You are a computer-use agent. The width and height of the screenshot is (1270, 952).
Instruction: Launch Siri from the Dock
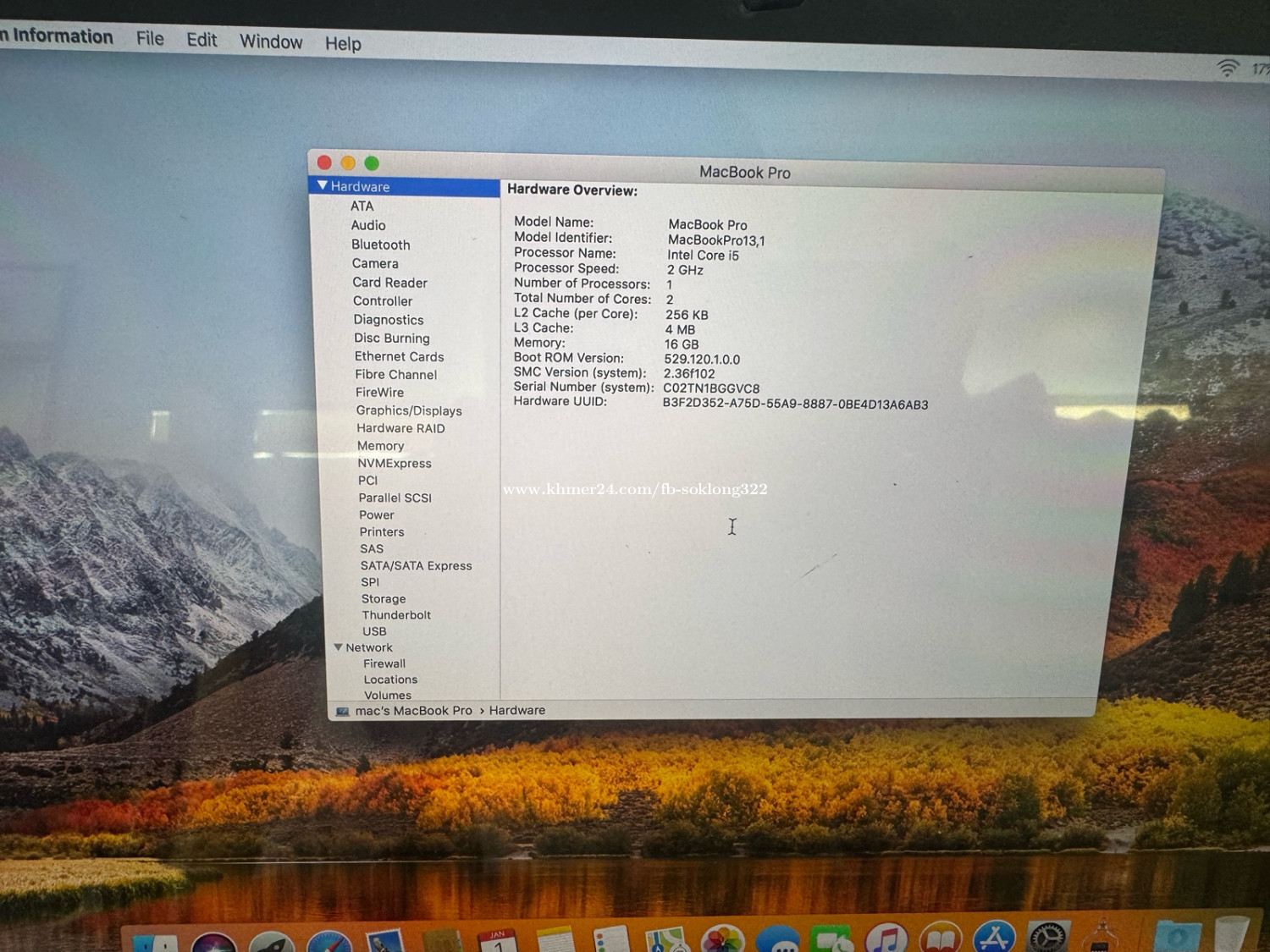point(213,942)
